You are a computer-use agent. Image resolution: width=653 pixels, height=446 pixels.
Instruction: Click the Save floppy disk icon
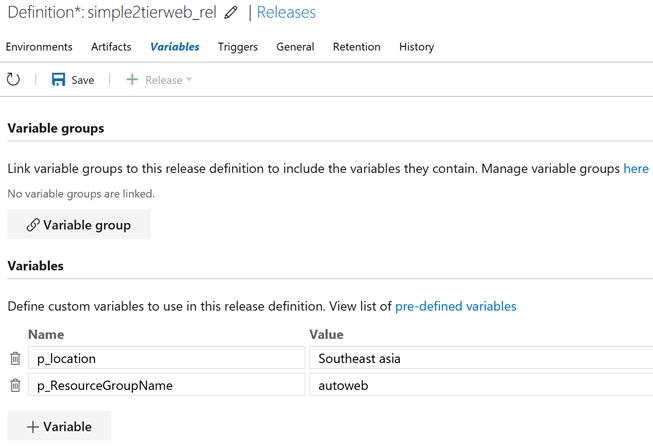(x=58, y=80)
